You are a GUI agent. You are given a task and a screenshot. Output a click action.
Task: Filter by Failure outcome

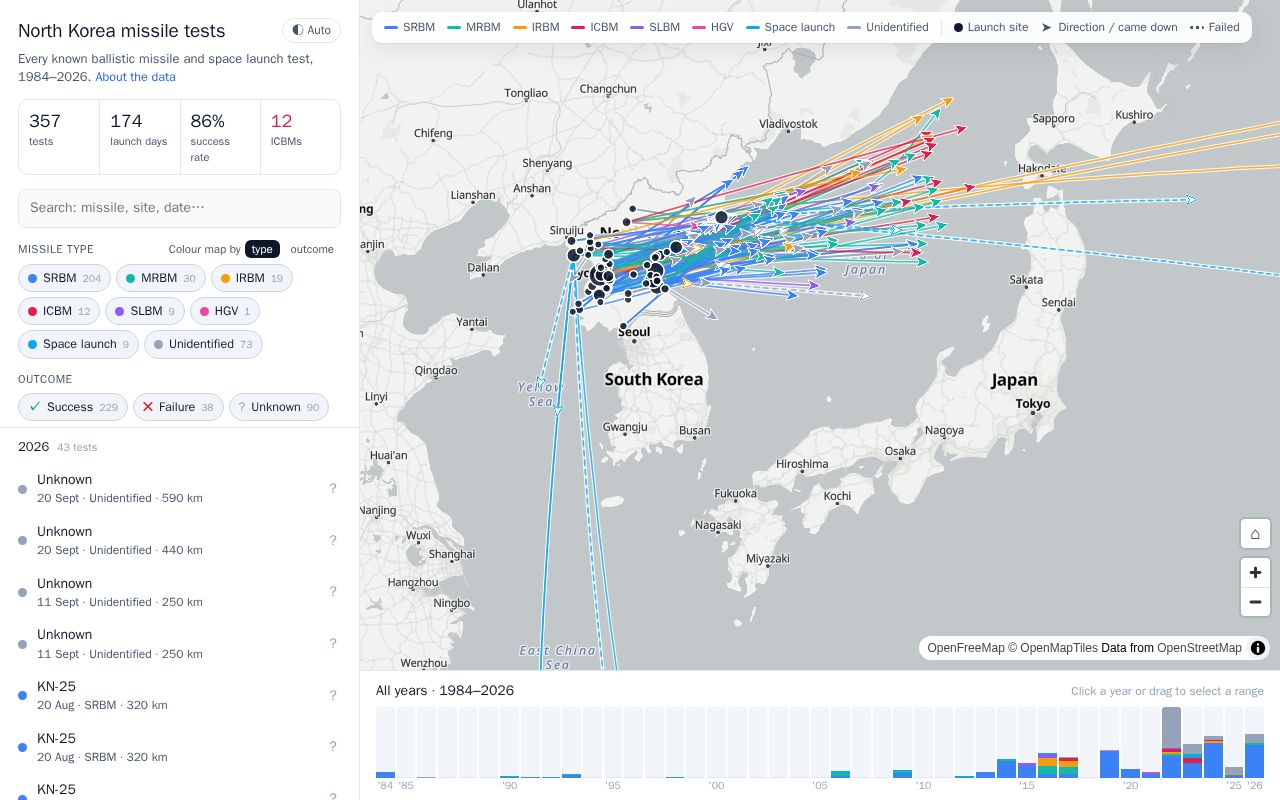point(178,407)
